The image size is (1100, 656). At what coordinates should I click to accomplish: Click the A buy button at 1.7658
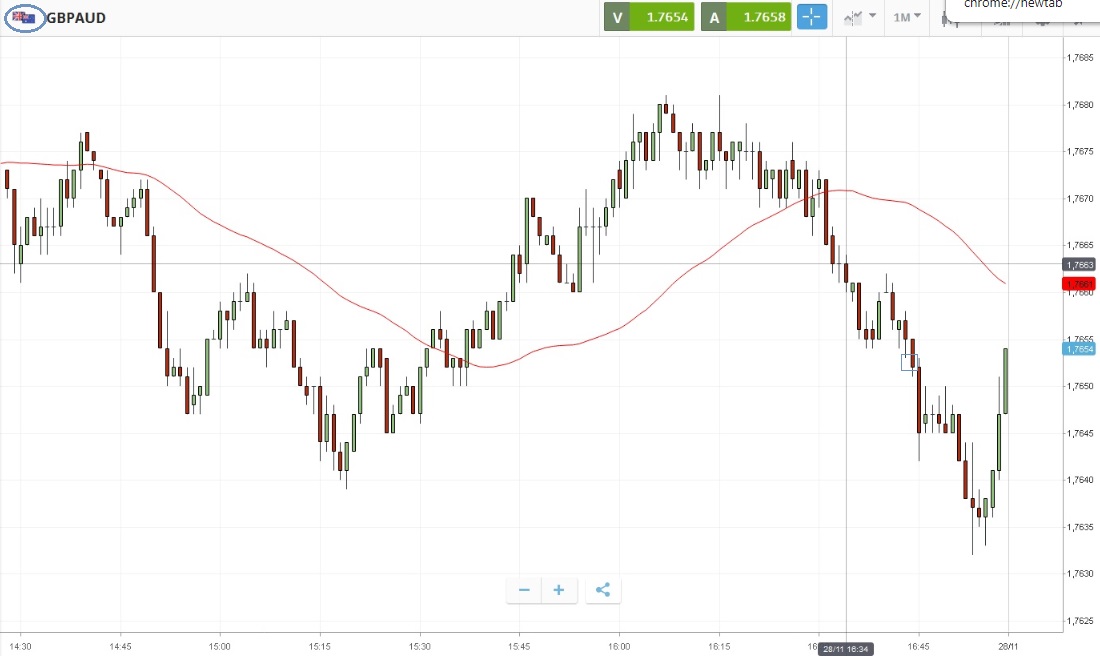[x=746, y=17]
